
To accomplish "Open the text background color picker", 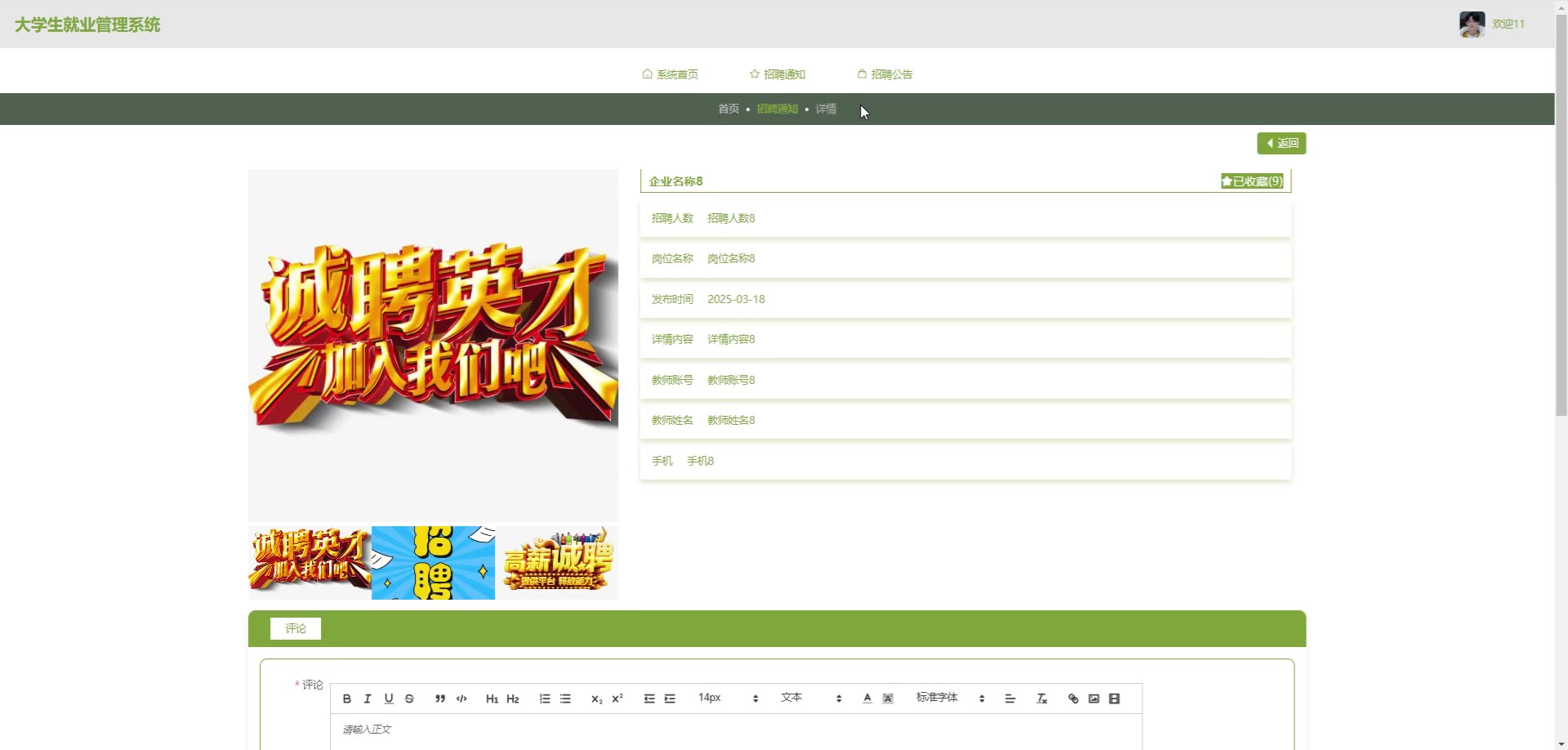I will [x=888, y=699].
